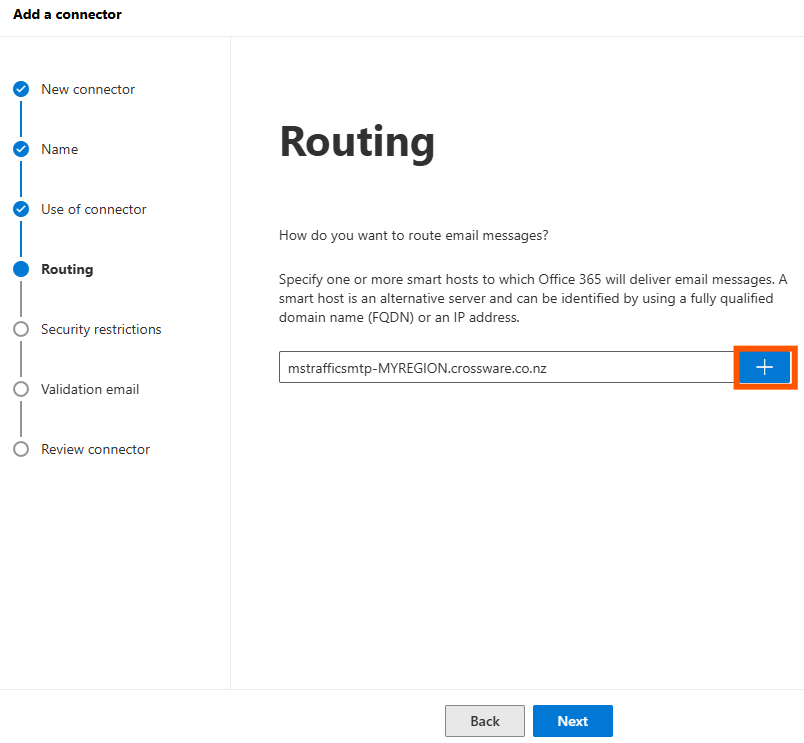The height and width of the screenshot is (743, 804).
Task: Open the Review connector step label
Action: [95, 449]
